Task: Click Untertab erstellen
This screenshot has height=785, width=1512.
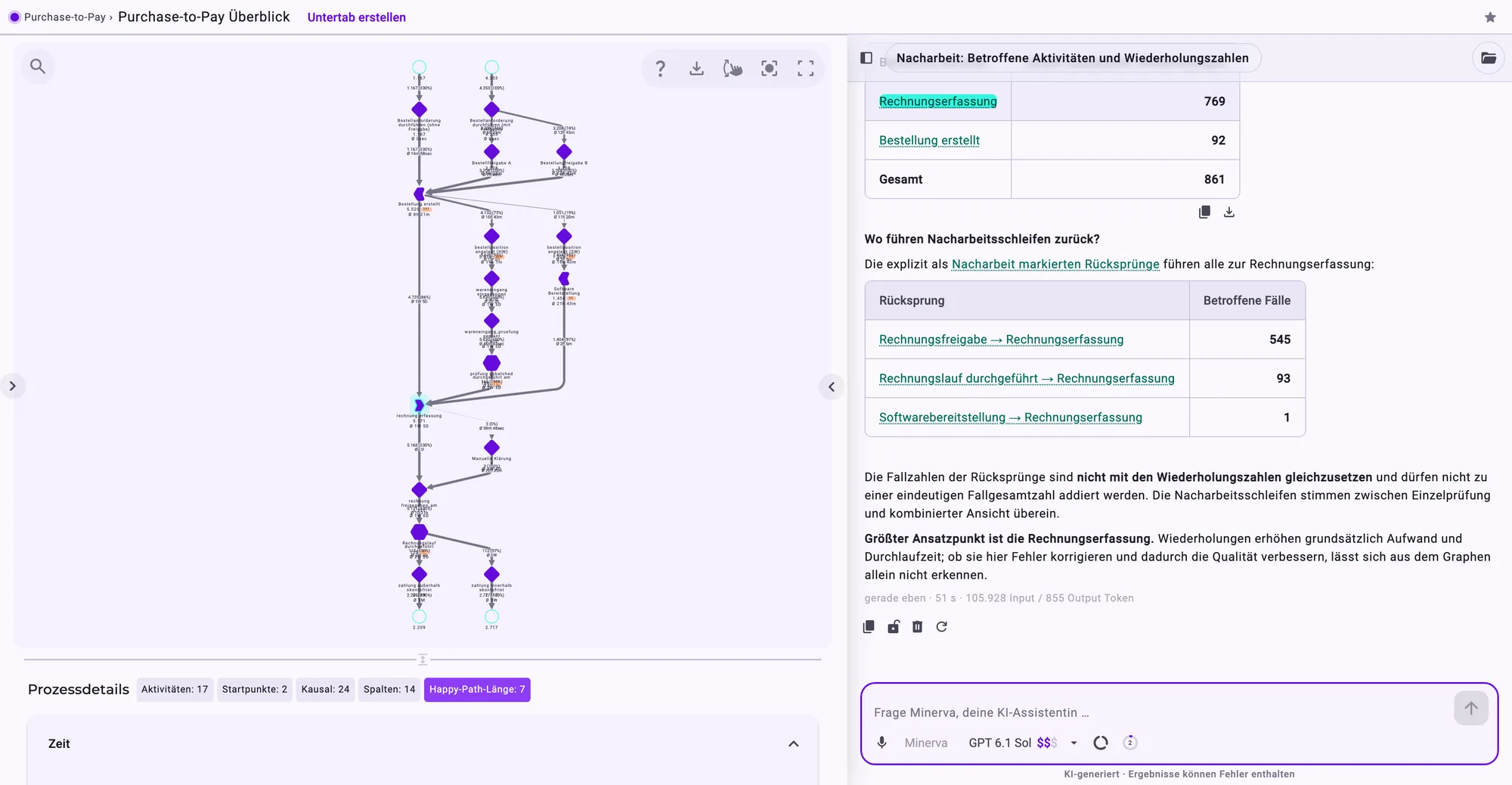Action: pyautogui.click(x=357, y=17)
